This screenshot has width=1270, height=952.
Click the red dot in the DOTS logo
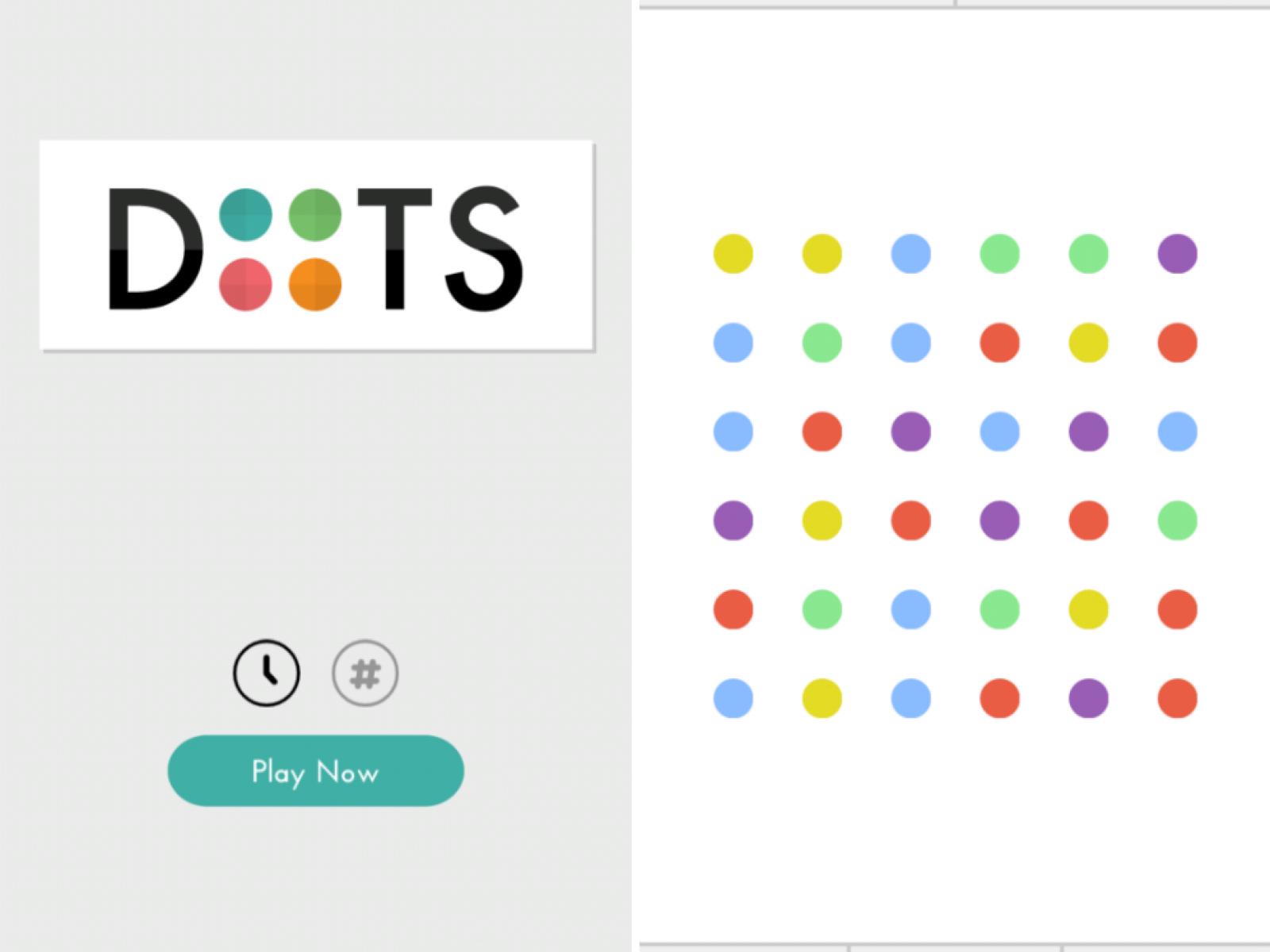pyautogui.click(x=245, y=284)
